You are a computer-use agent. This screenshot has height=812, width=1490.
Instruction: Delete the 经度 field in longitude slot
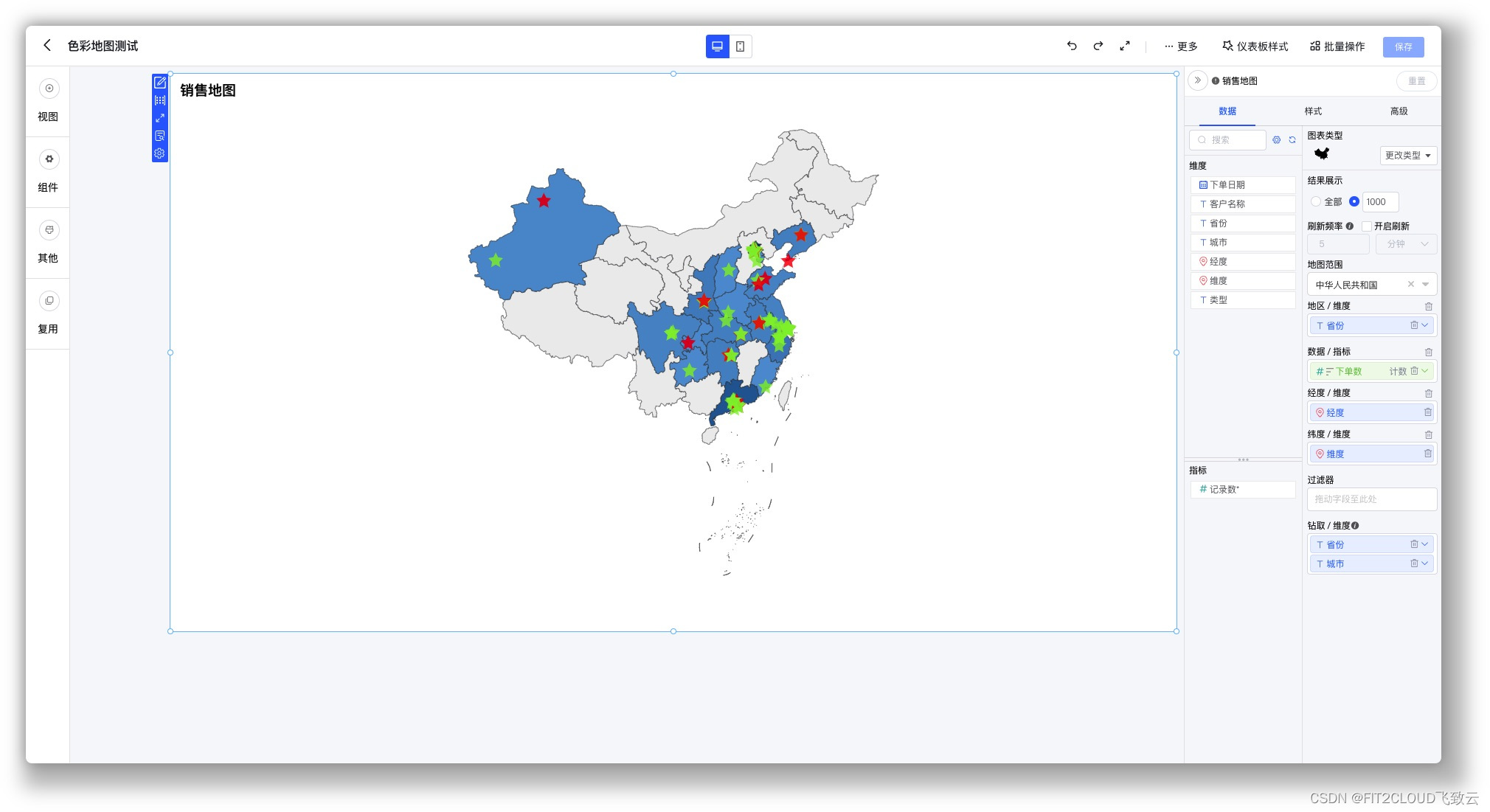pos(1427,412)
